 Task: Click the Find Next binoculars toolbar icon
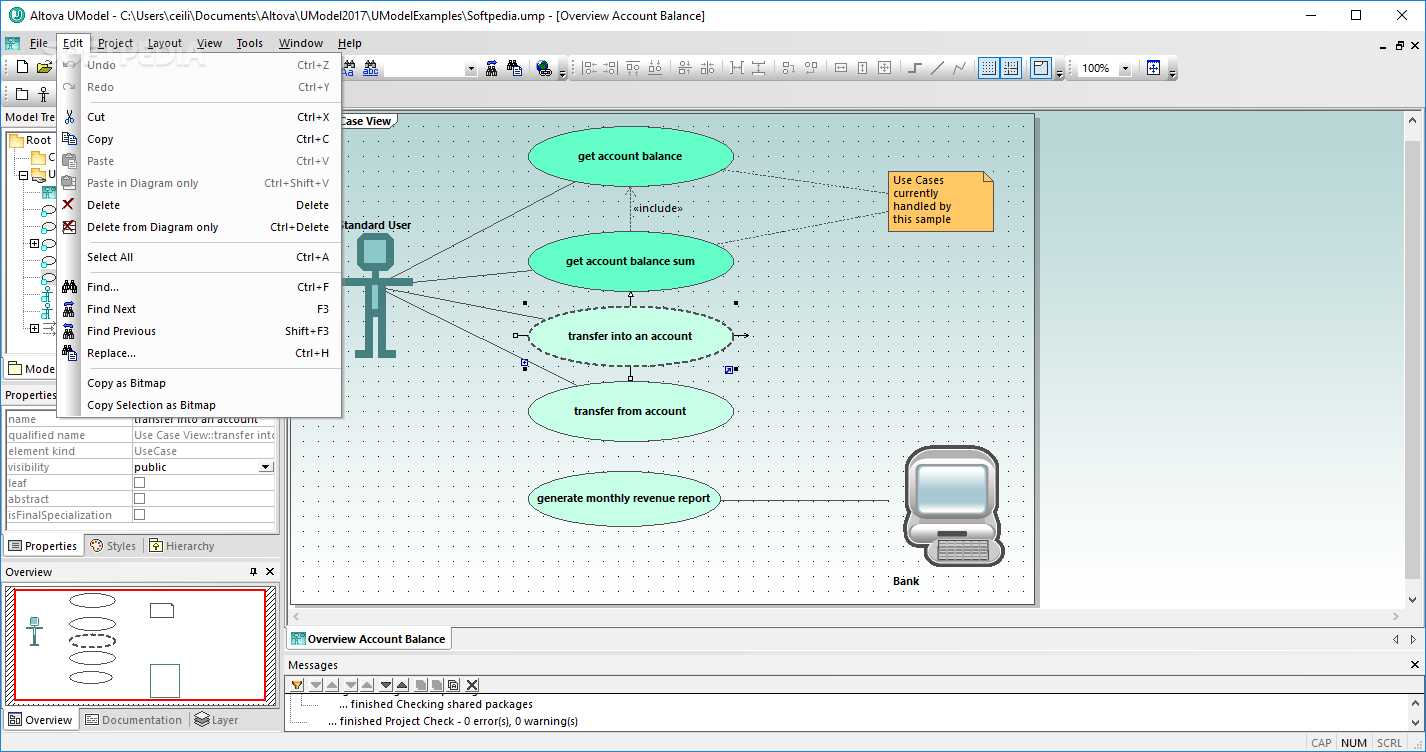pos(492,68)
